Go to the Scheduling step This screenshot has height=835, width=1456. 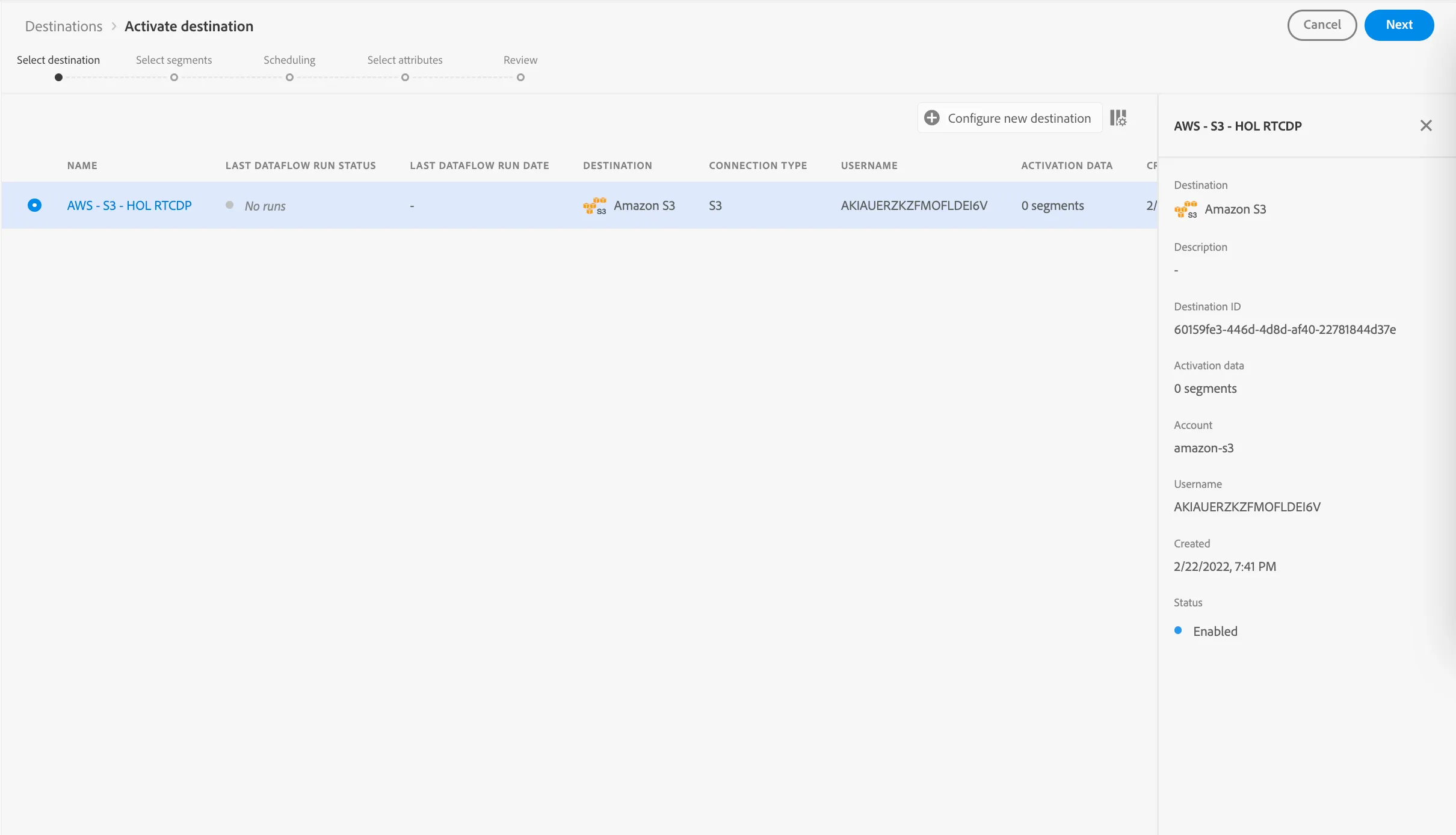tap(289, 60)
